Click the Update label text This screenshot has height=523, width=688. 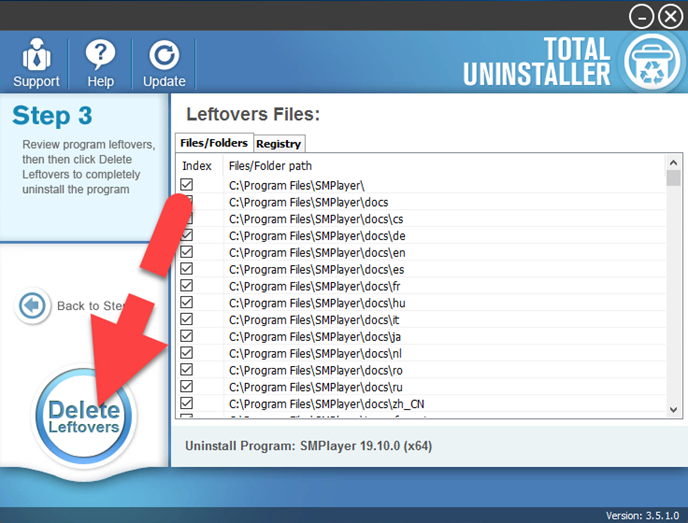164,81
